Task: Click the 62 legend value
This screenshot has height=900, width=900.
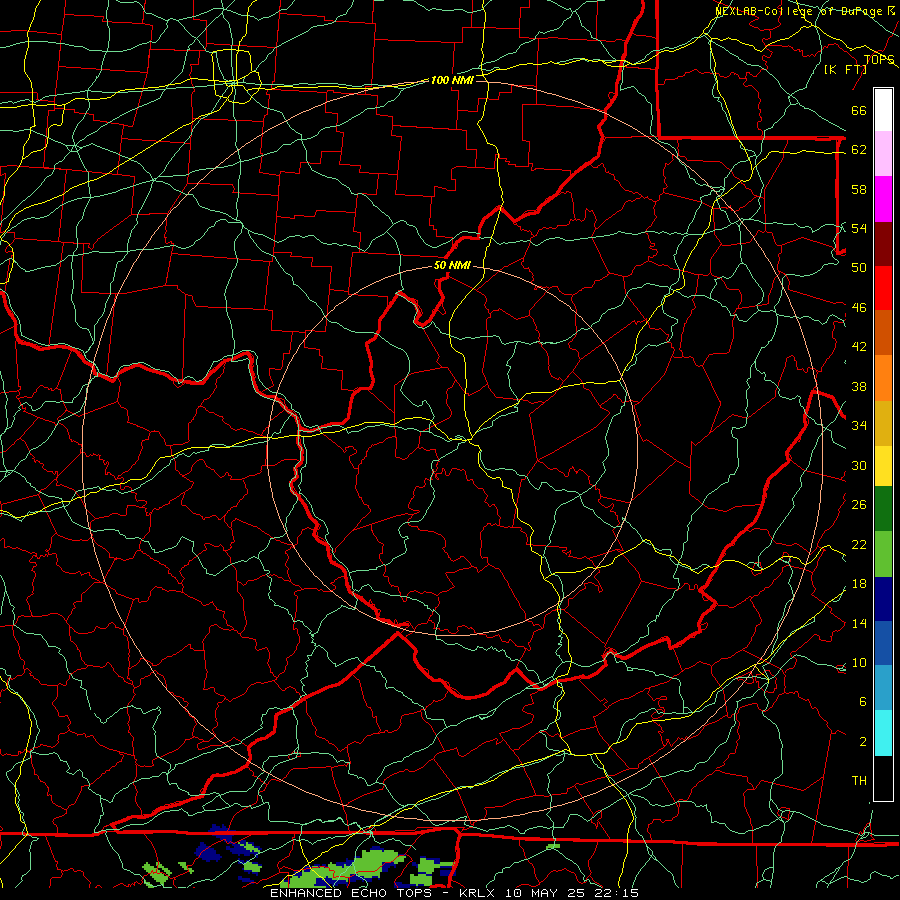Action: tap(859, 149)
